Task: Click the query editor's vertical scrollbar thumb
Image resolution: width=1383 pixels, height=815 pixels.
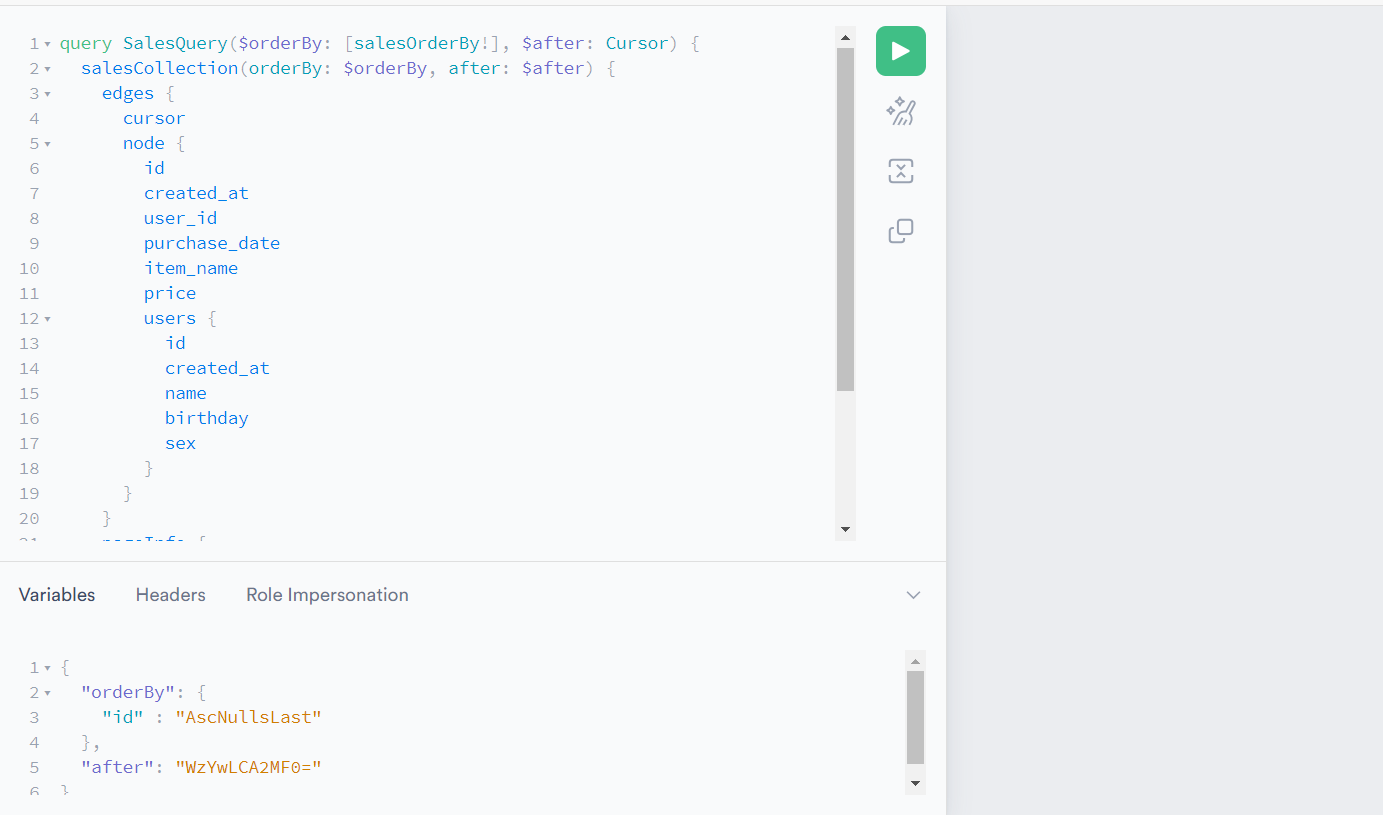Action: (x=845, y=220)
